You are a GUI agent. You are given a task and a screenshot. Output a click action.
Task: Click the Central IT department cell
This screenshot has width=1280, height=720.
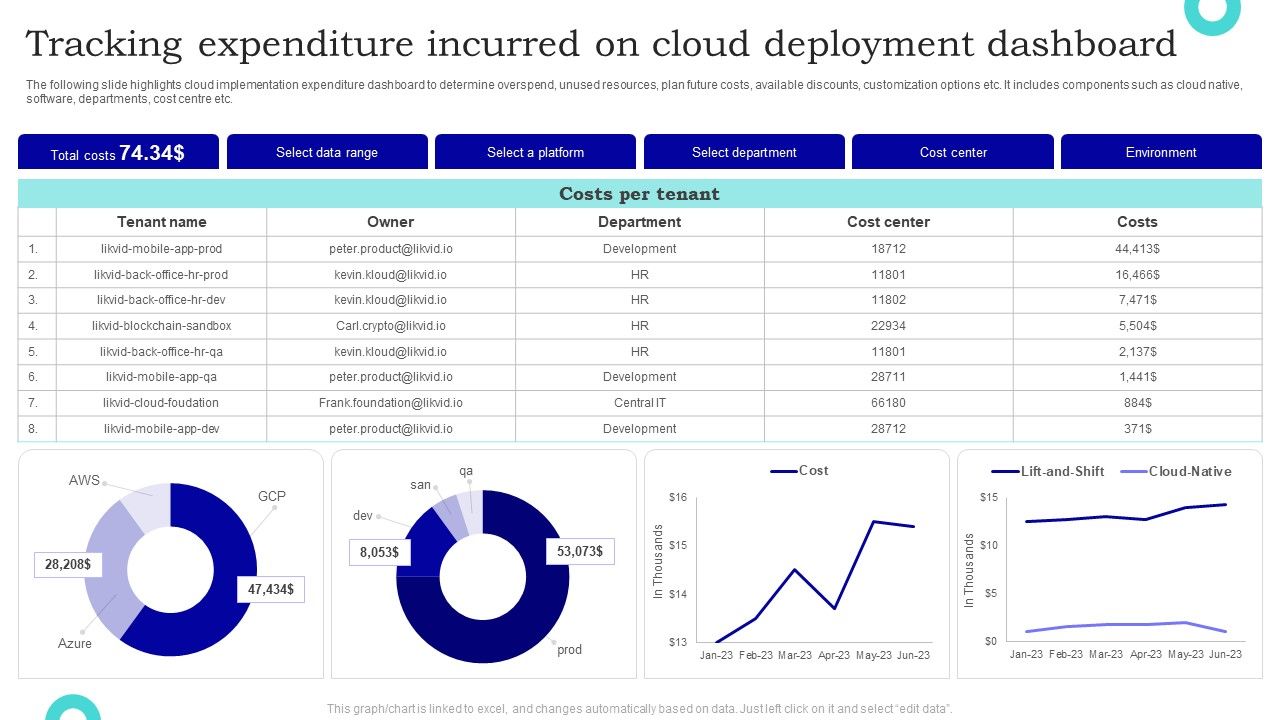coord(640,403)
